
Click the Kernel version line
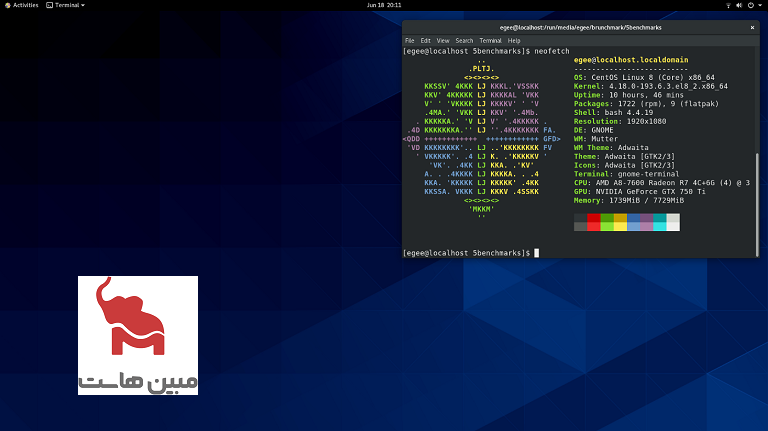pyautogui.click(x=650, y=86)
